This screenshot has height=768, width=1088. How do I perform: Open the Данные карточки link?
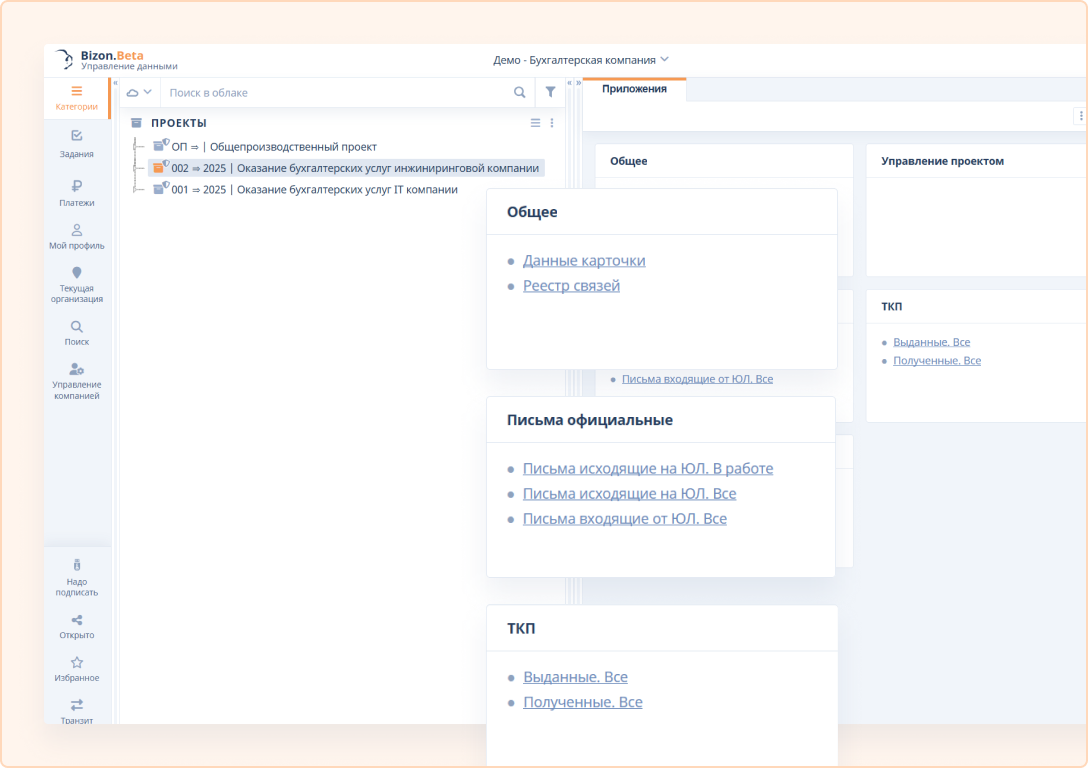pyautogui.click(x=584, y=261)
